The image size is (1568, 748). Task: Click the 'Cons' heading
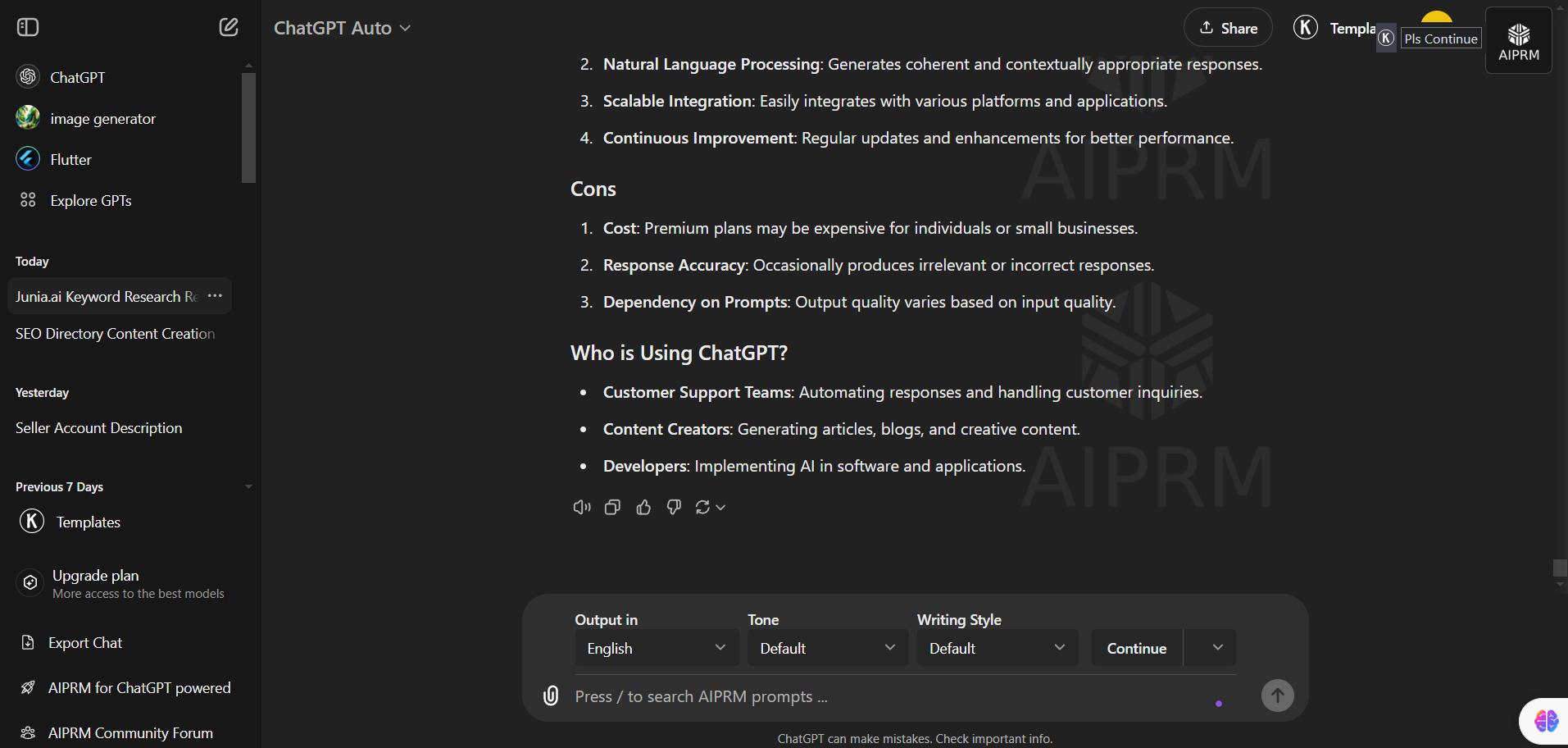click(593, 189)
